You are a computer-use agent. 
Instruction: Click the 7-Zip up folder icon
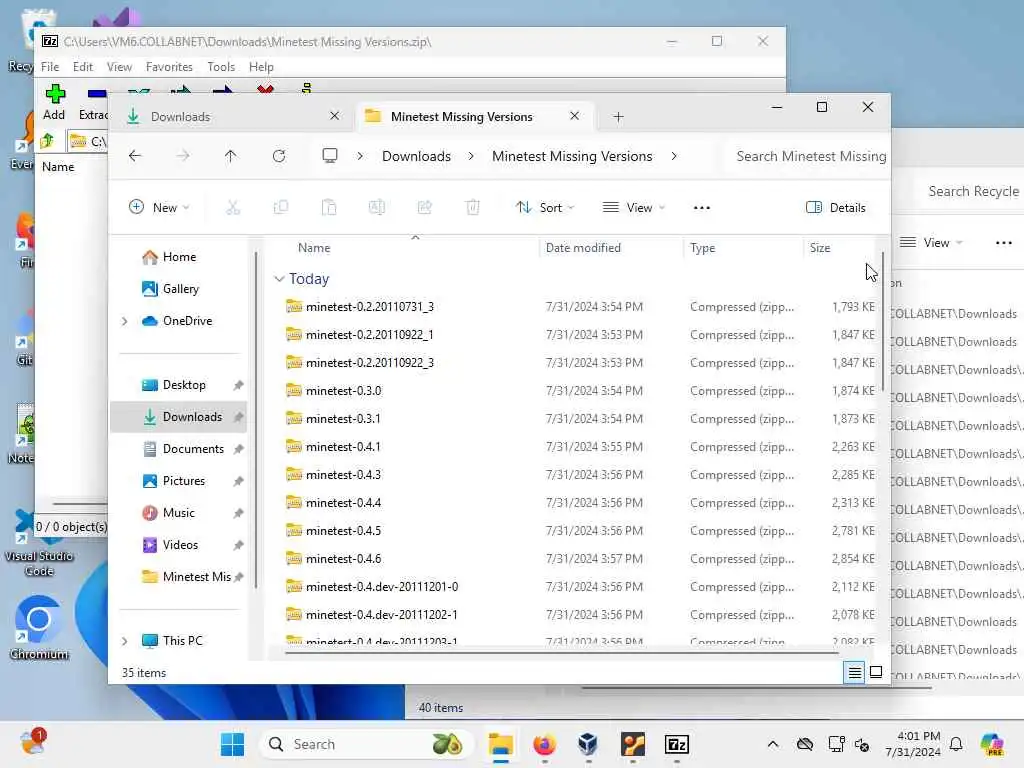47,141
